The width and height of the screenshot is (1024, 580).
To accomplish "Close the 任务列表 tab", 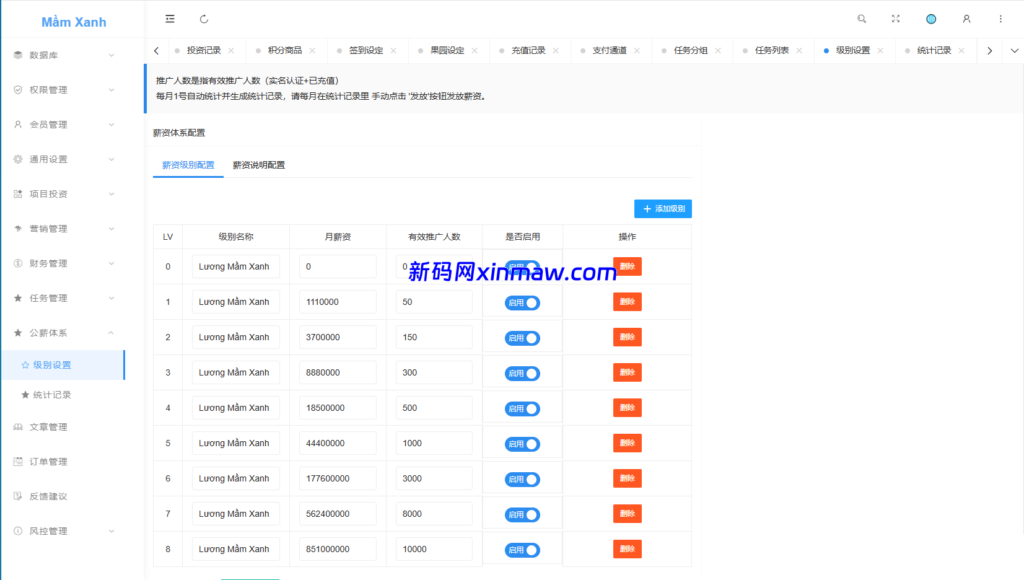I will [x=799, y=50].
